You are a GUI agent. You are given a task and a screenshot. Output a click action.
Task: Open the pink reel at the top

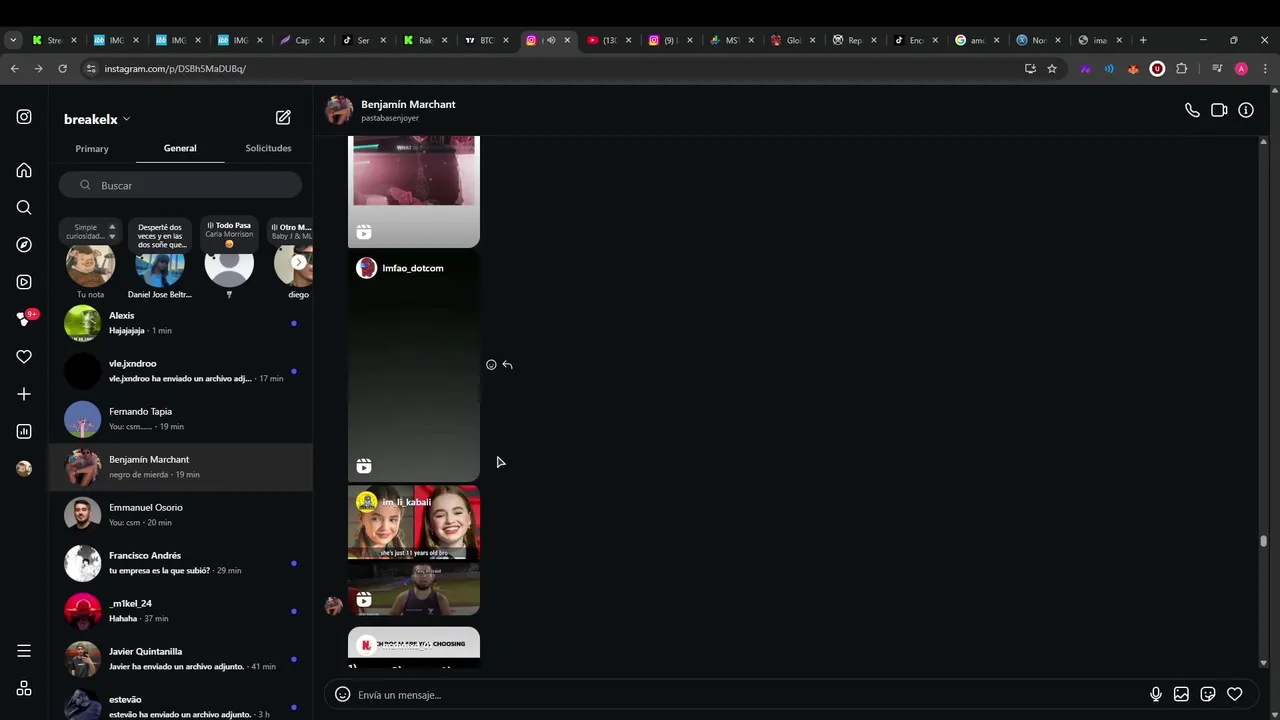(413, 192)
